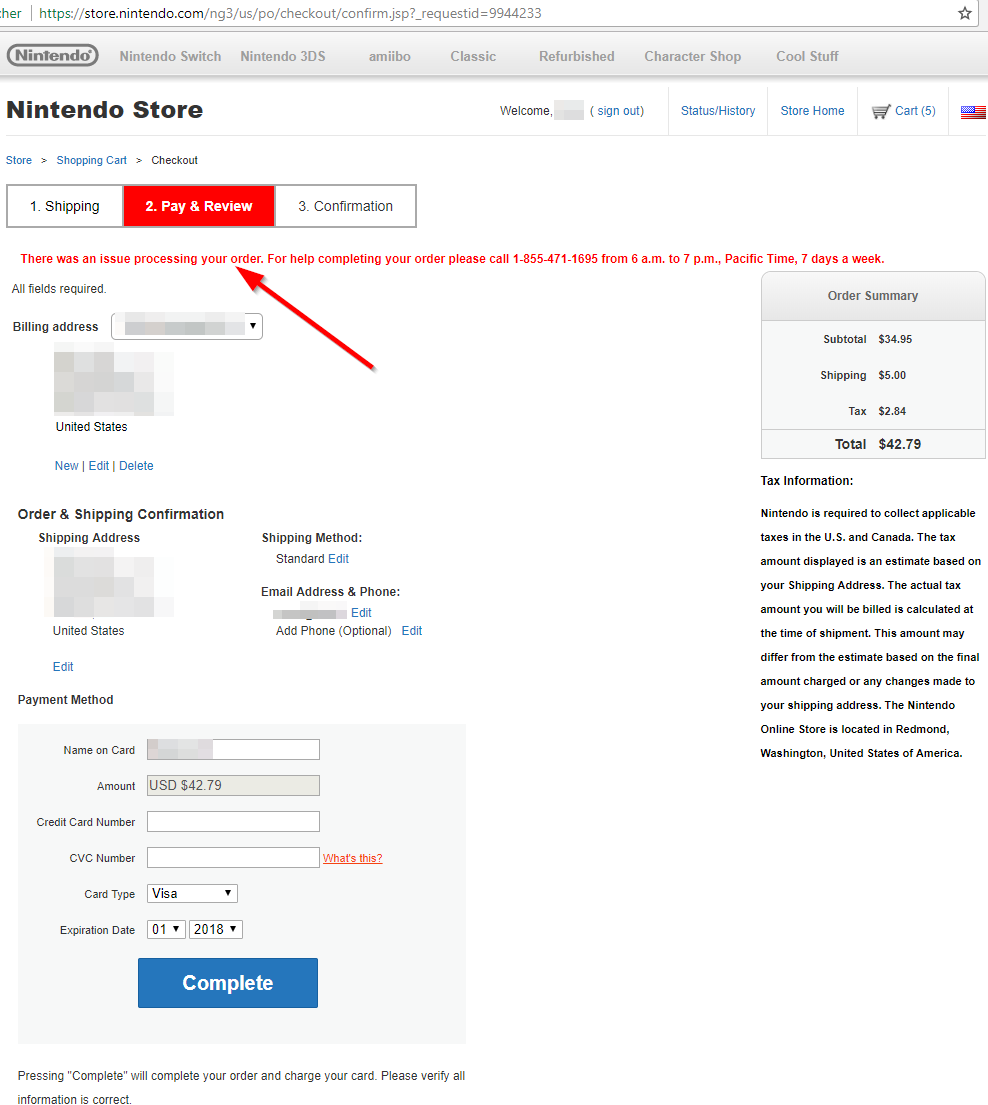Edit the email address

point(361,613)
